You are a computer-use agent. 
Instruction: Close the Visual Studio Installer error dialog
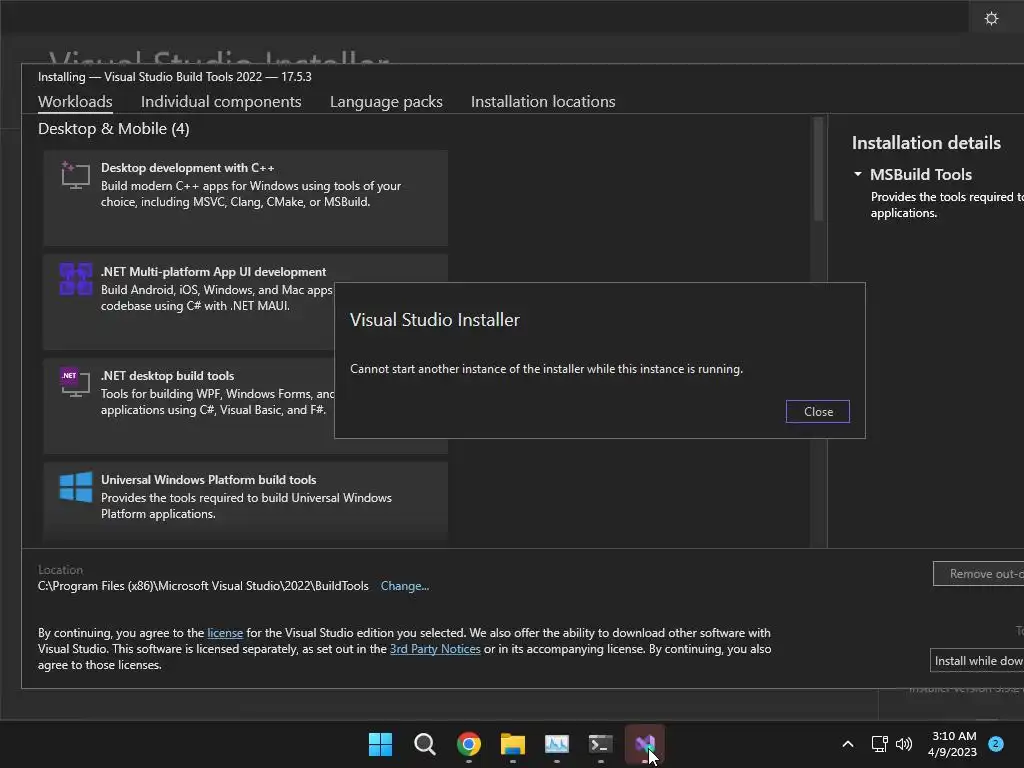818,411
